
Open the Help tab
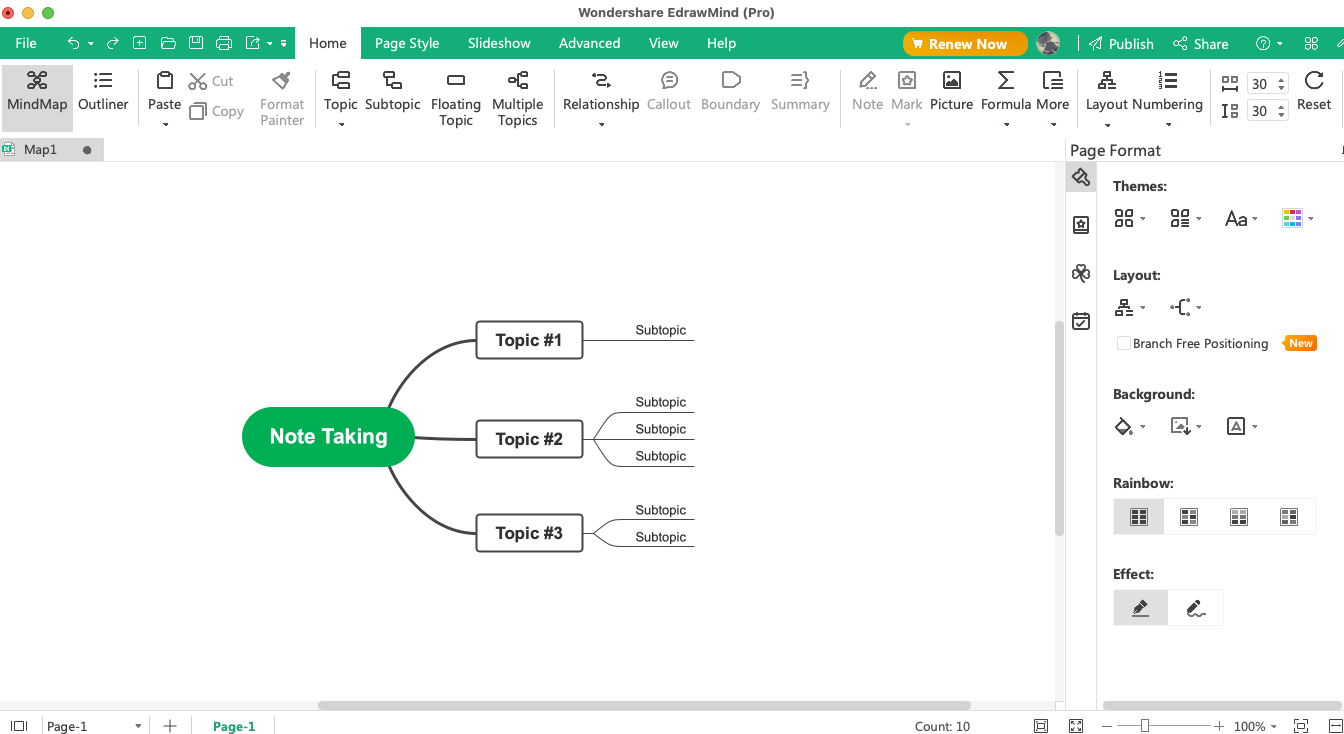coord(721,44)
